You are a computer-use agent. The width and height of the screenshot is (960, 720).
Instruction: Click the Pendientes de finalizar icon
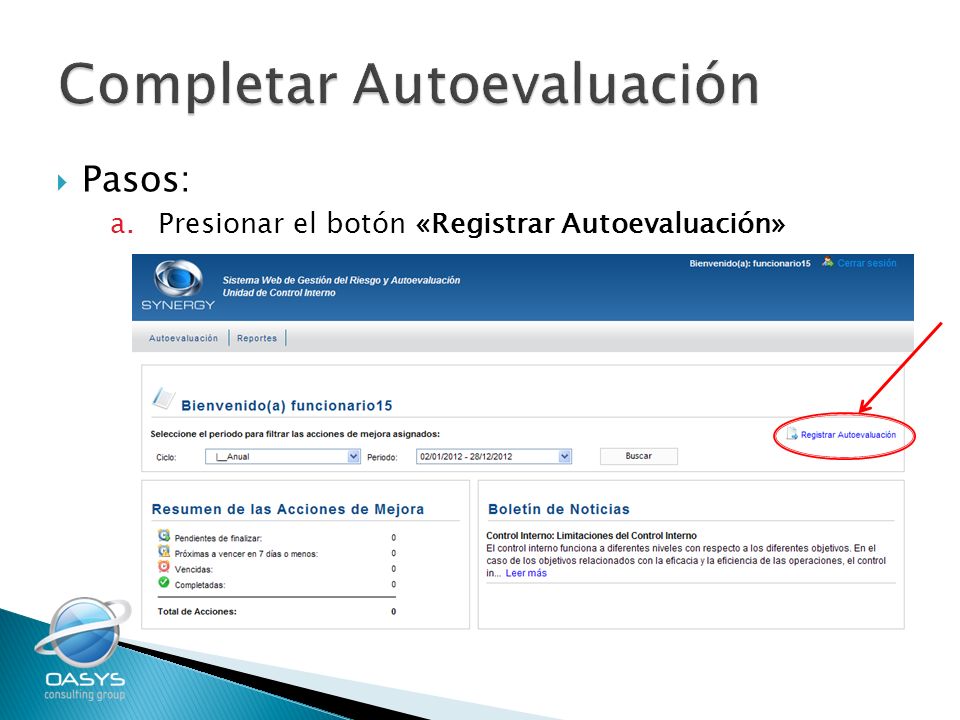163,535
